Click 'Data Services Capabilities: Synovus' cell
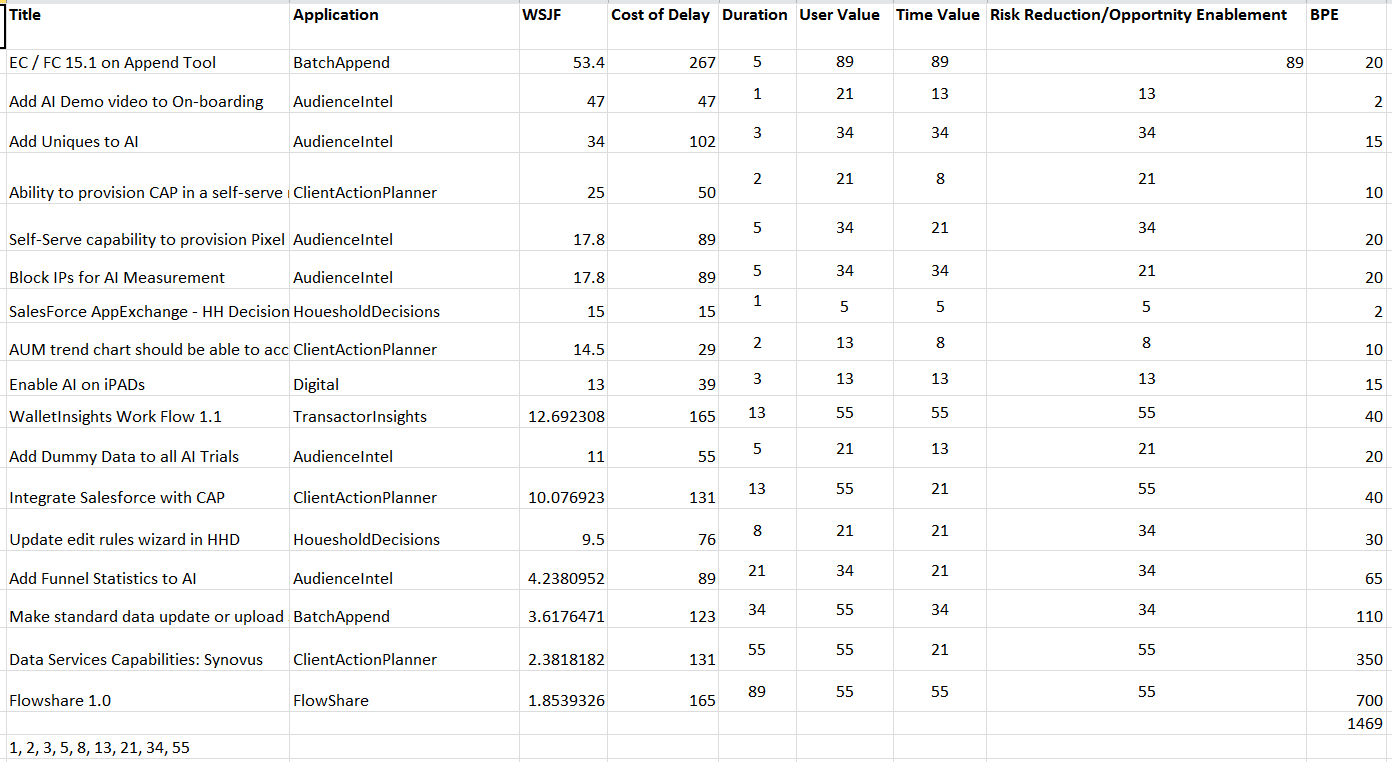This screenshot has width=1392, height=762. point(148,650)
